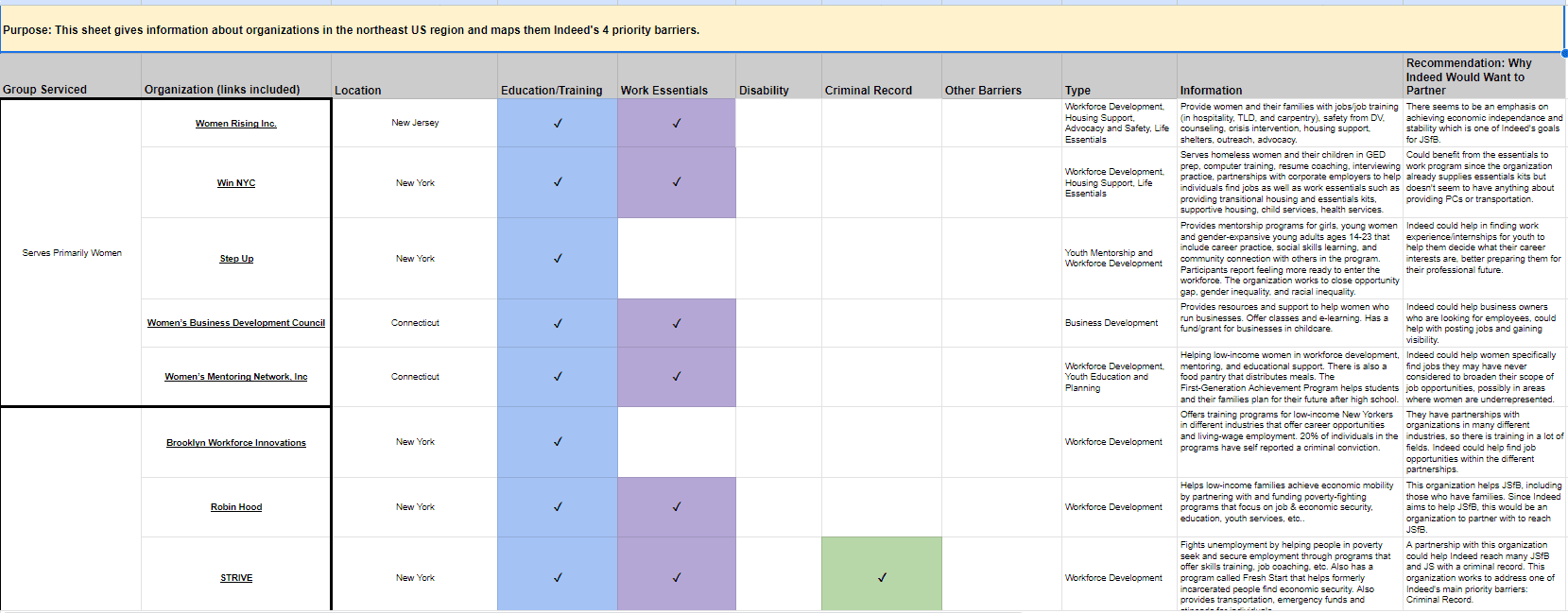Open the Win NYC organization link
This screenshot has height=613, width=1568.
[x=235, y=183]
